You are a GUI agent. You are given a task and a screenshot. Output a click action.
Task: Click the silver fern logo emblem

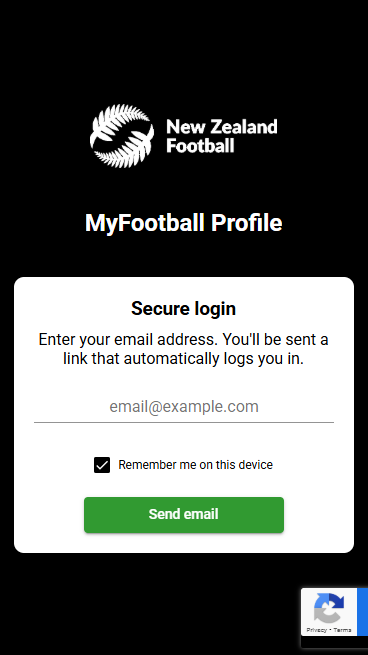point(122,136)
